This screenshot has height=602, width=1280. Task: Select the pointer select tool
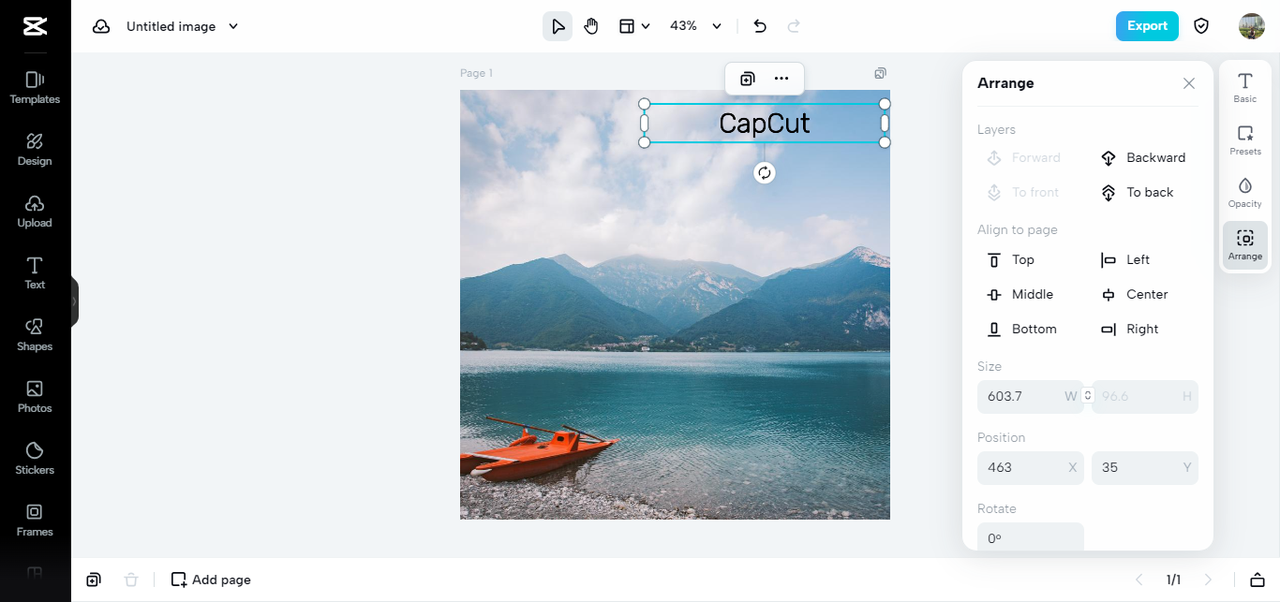pyautogui.click(x=558, y=26)
